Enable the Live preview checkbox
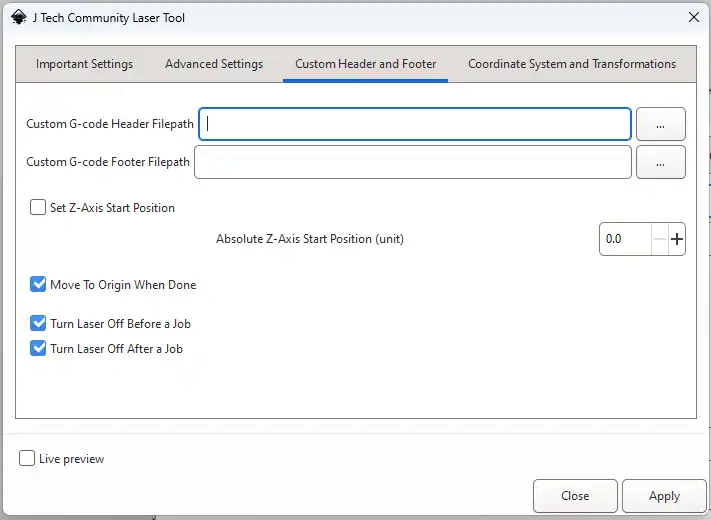This screenshot has width=711, height=520. [27, 458]
